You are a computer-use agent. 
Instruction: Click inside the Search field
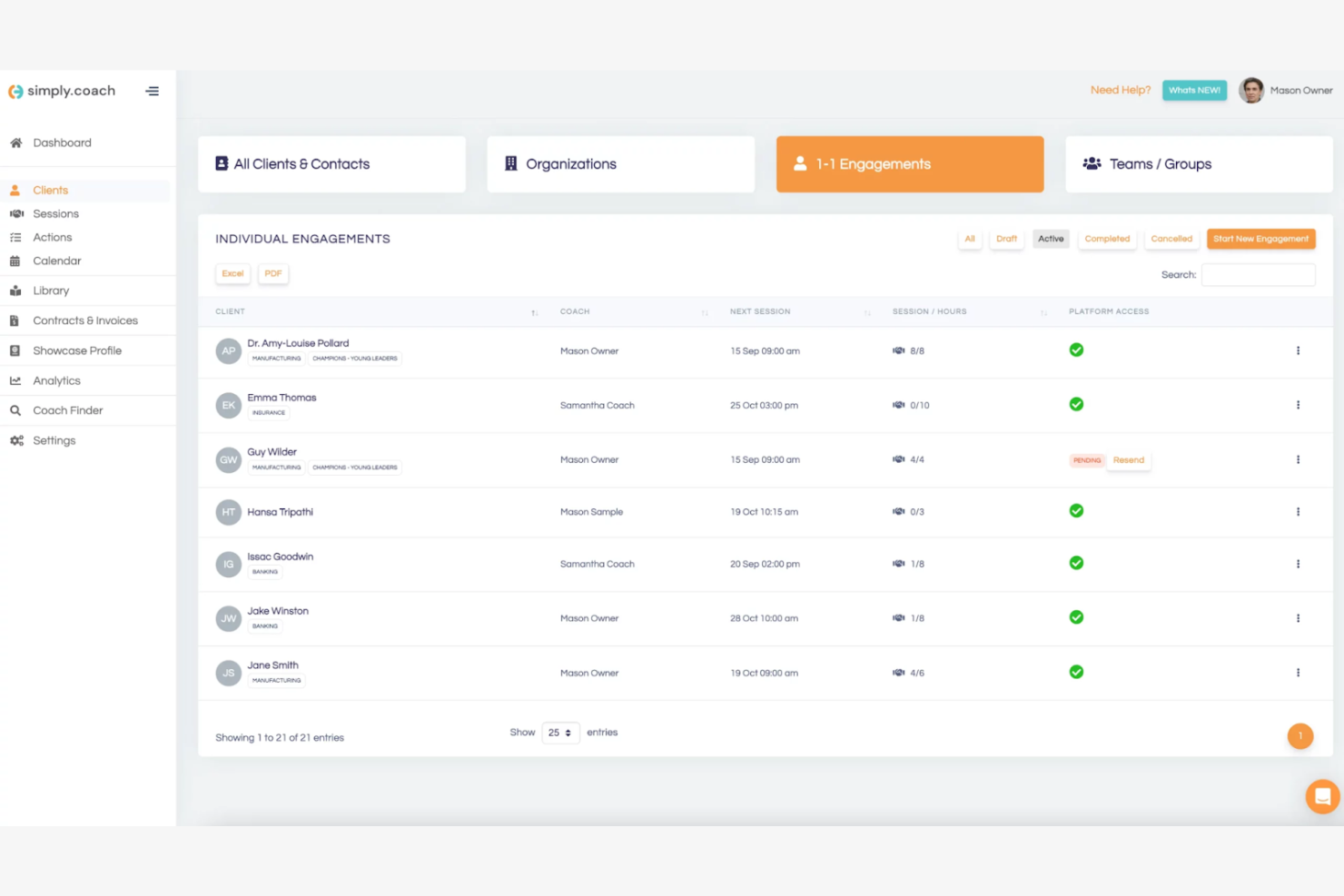[1258, 274]
